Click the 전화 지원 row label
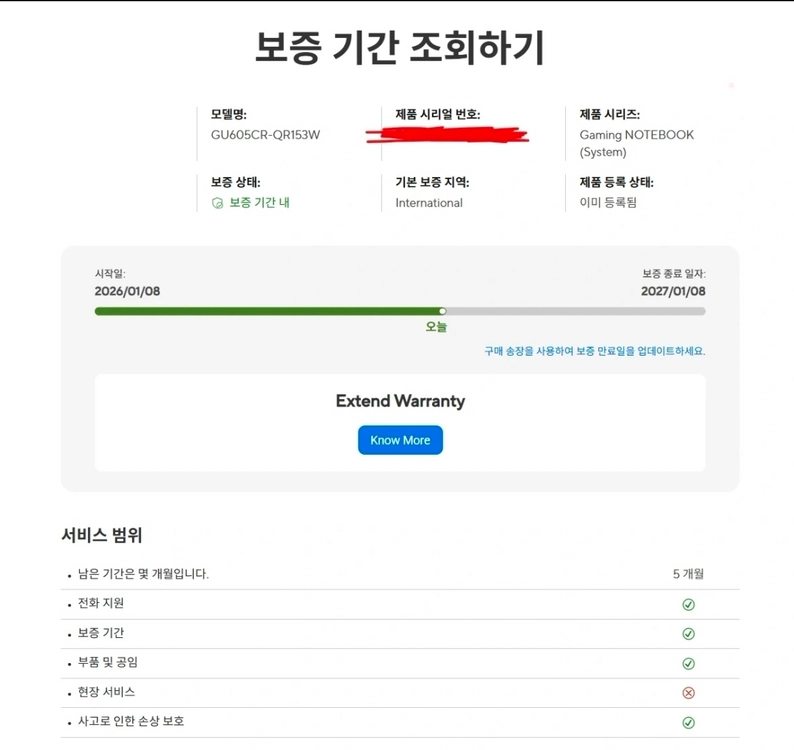This screenshot has width=794, height=750. coord(101,603)
